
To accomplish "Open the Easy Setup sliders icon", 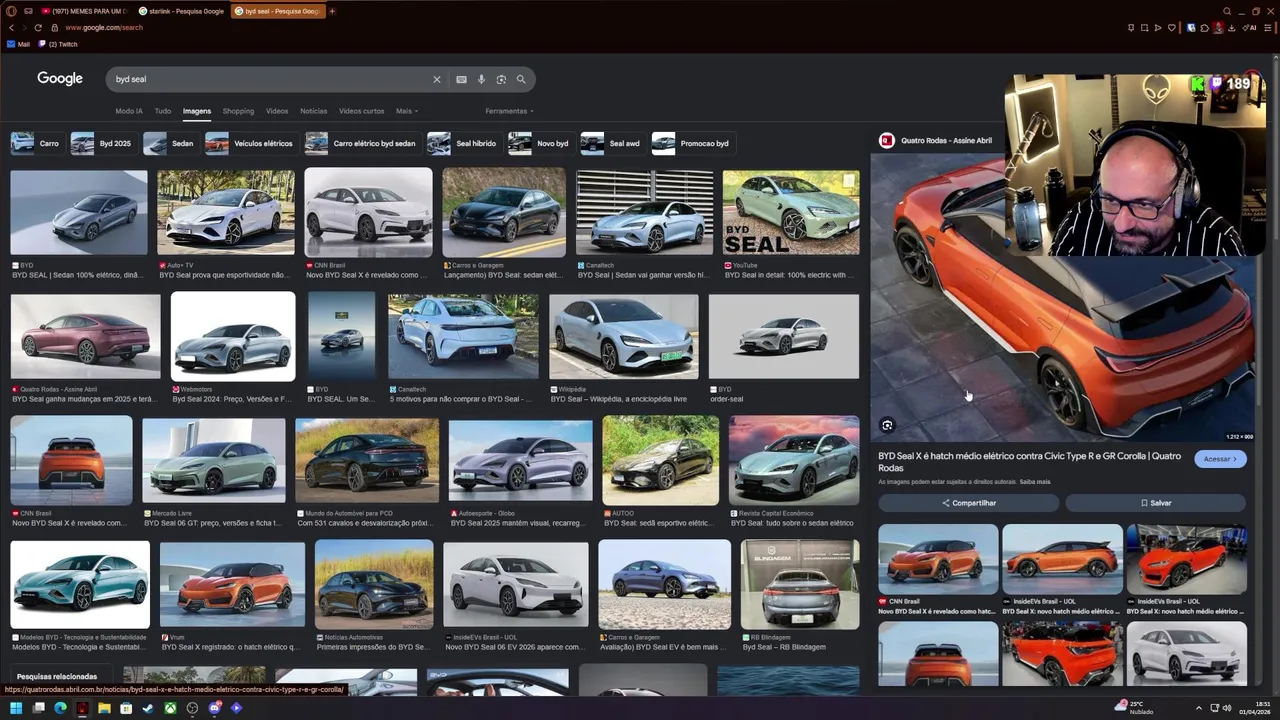I will coord(1268,28).
